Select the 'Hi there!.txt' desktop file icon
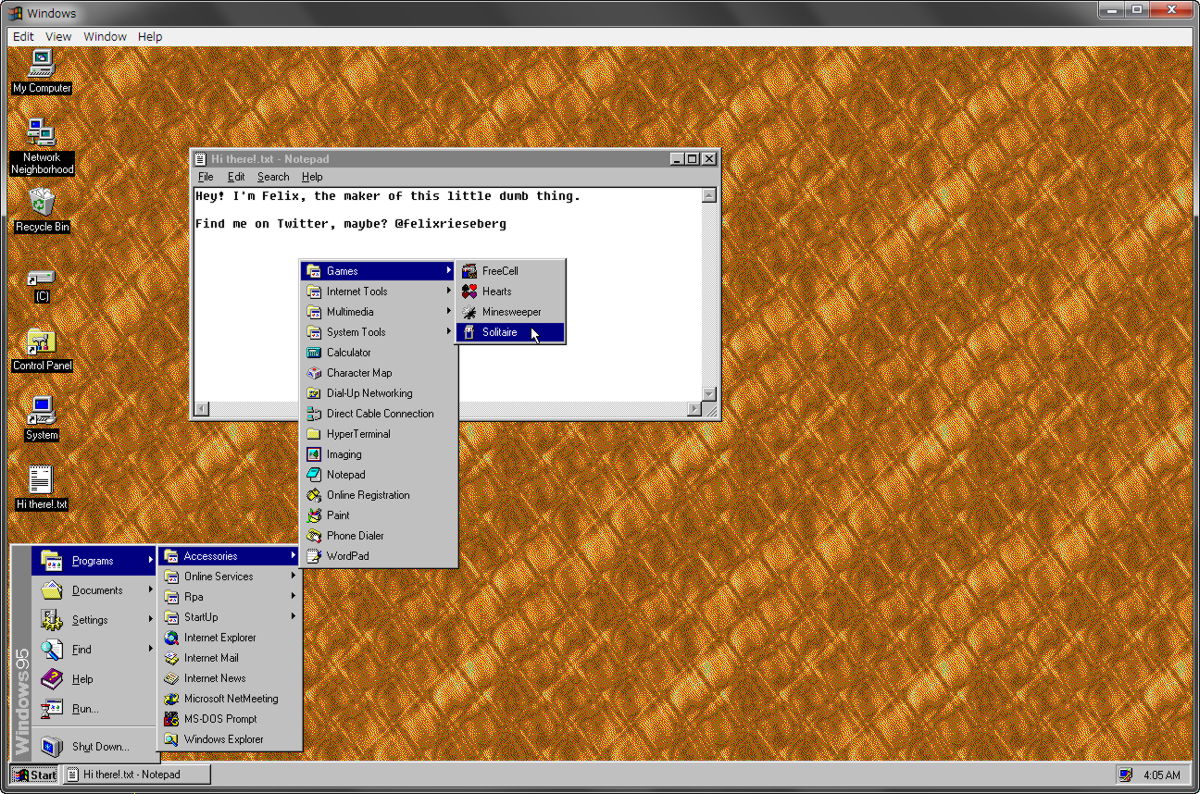 click(41, 488)
